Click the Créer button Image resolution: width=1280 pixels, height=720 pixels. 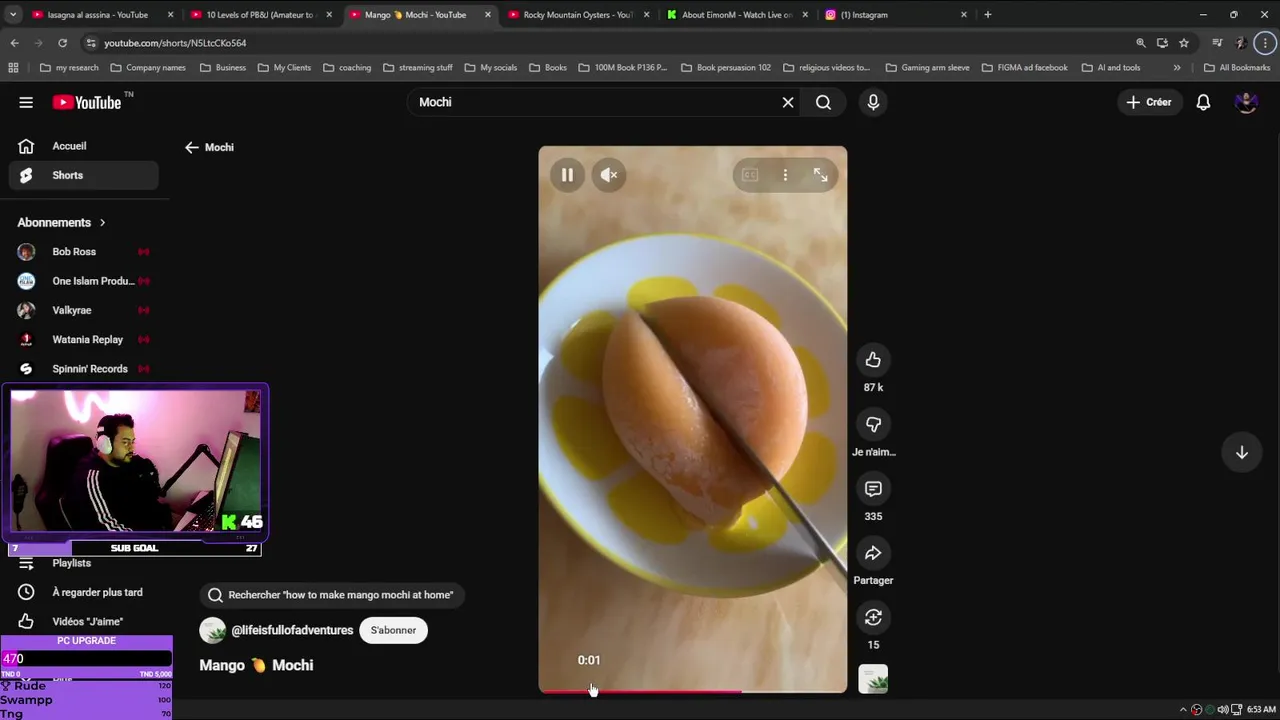tap(1148, 102)
